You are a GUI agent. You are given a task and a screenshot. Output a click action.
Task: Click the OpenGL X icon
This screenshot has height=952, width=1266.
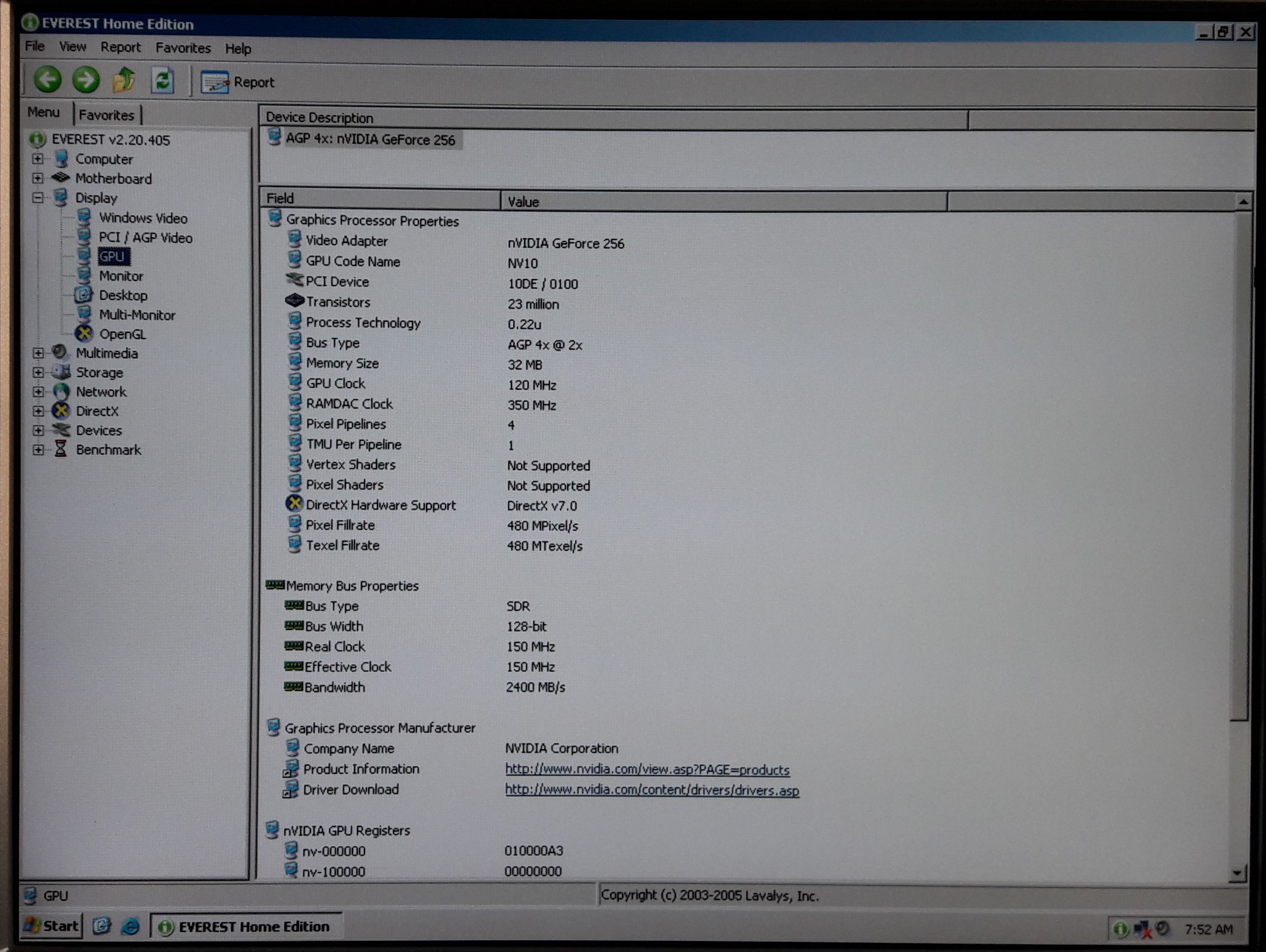coord(84,333)
